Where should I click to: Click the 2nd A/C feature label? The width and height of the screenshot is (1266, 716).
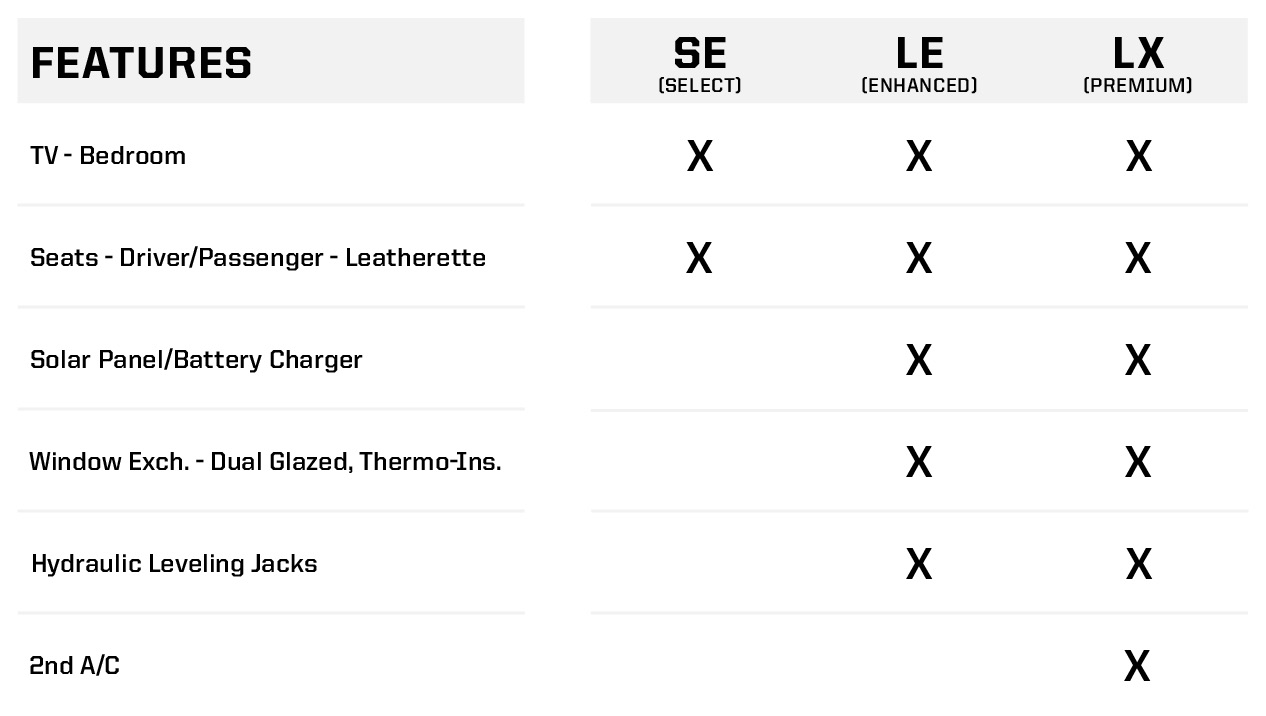75,666
